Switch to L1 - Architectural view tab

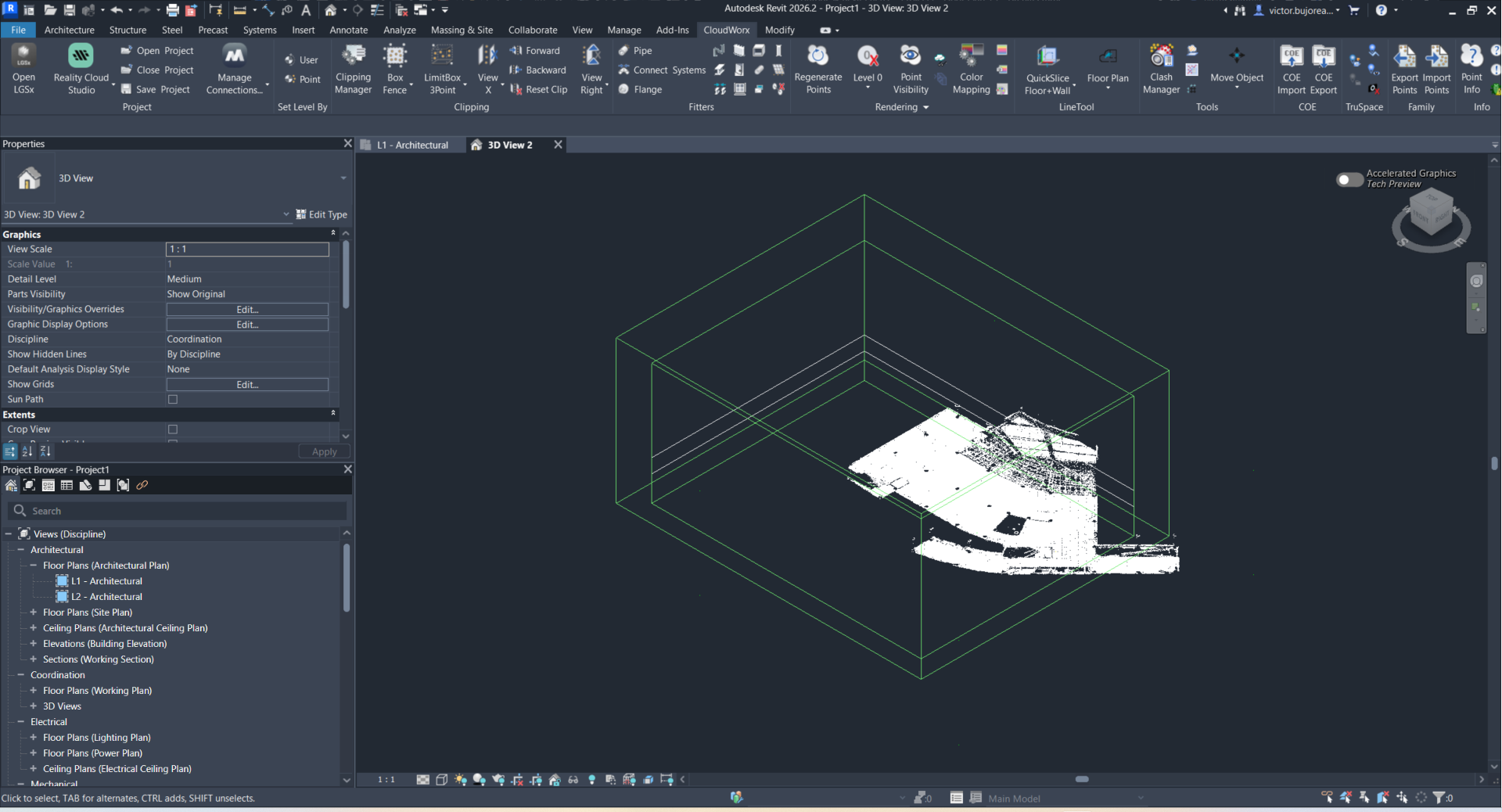(x=412, y=145)
